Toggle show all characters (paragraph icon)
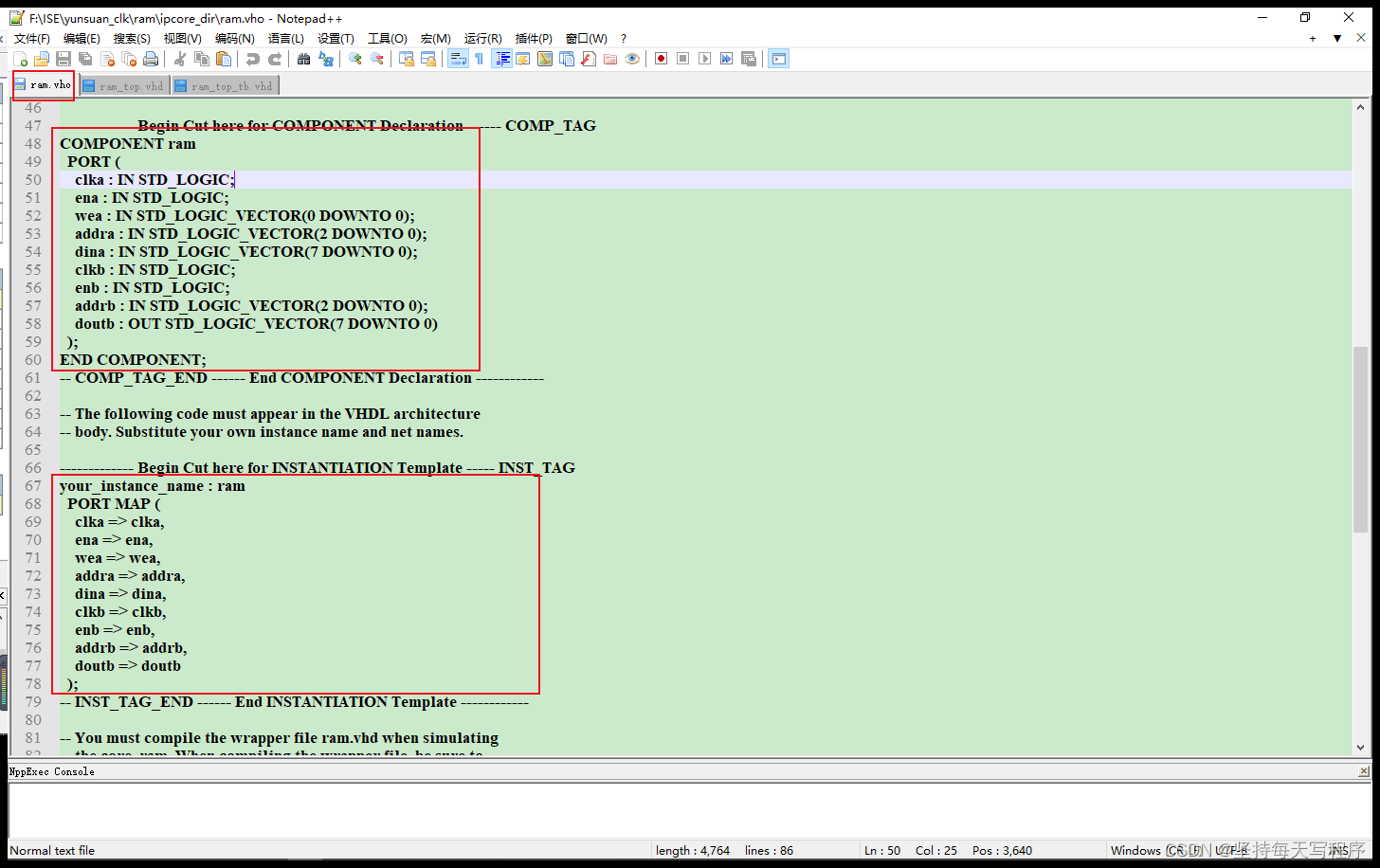Image resolution: width=1380 pixels, height=868 pixels. pyautogui.click(x=477, y=59)
